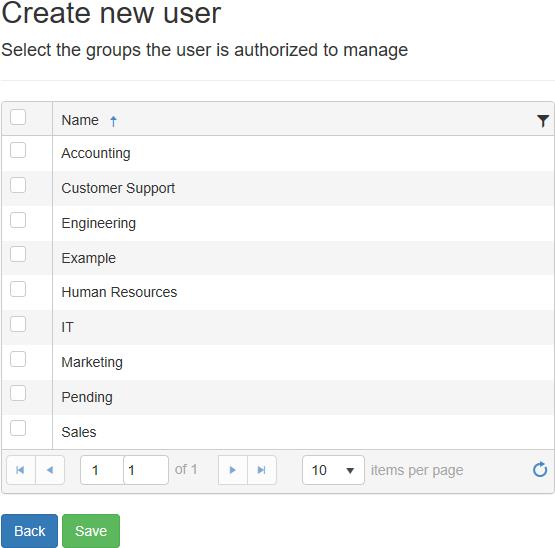
Task: Refresh the groups grid
Action: click(540, 470)
